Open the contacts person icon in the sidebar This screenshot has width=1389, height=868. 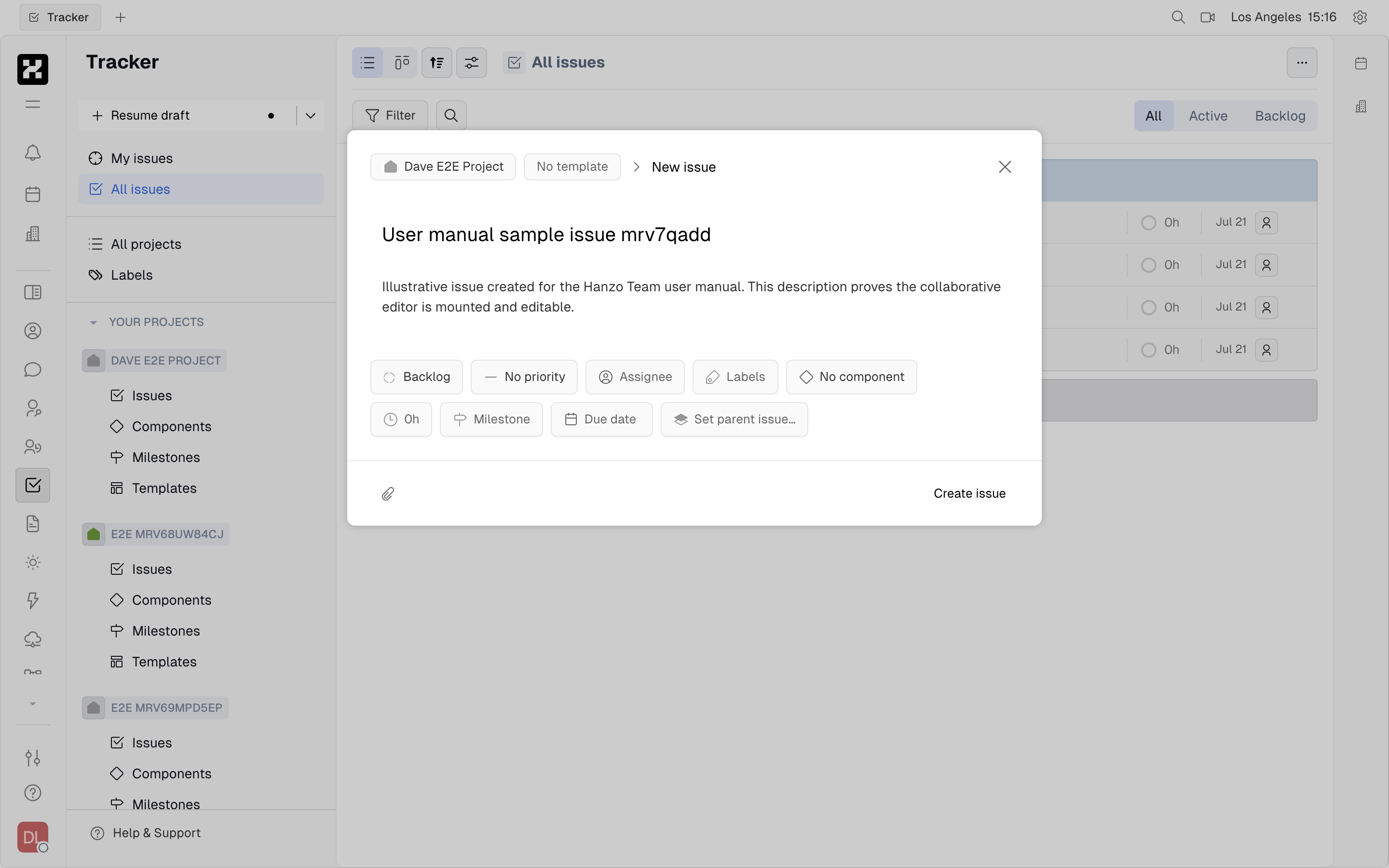click(x=33, y=331)
